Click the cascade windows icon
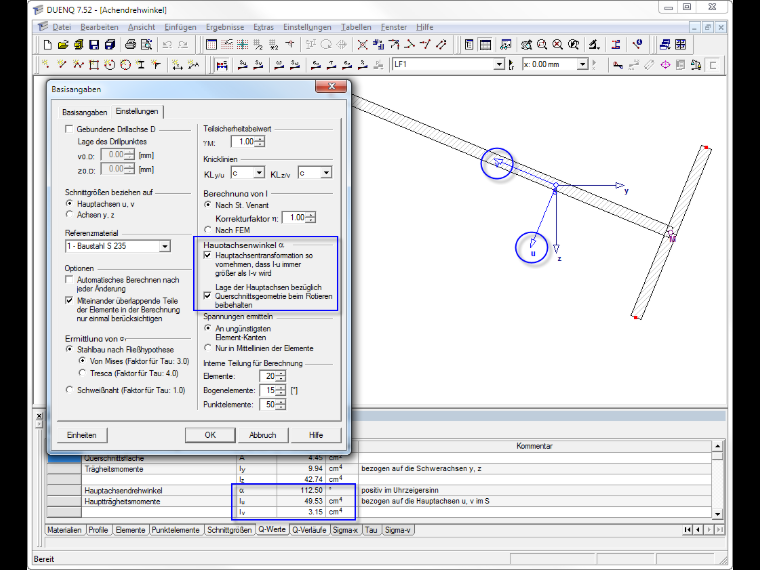Viewport: 760px width, 570px height. (x=665, y=45)
